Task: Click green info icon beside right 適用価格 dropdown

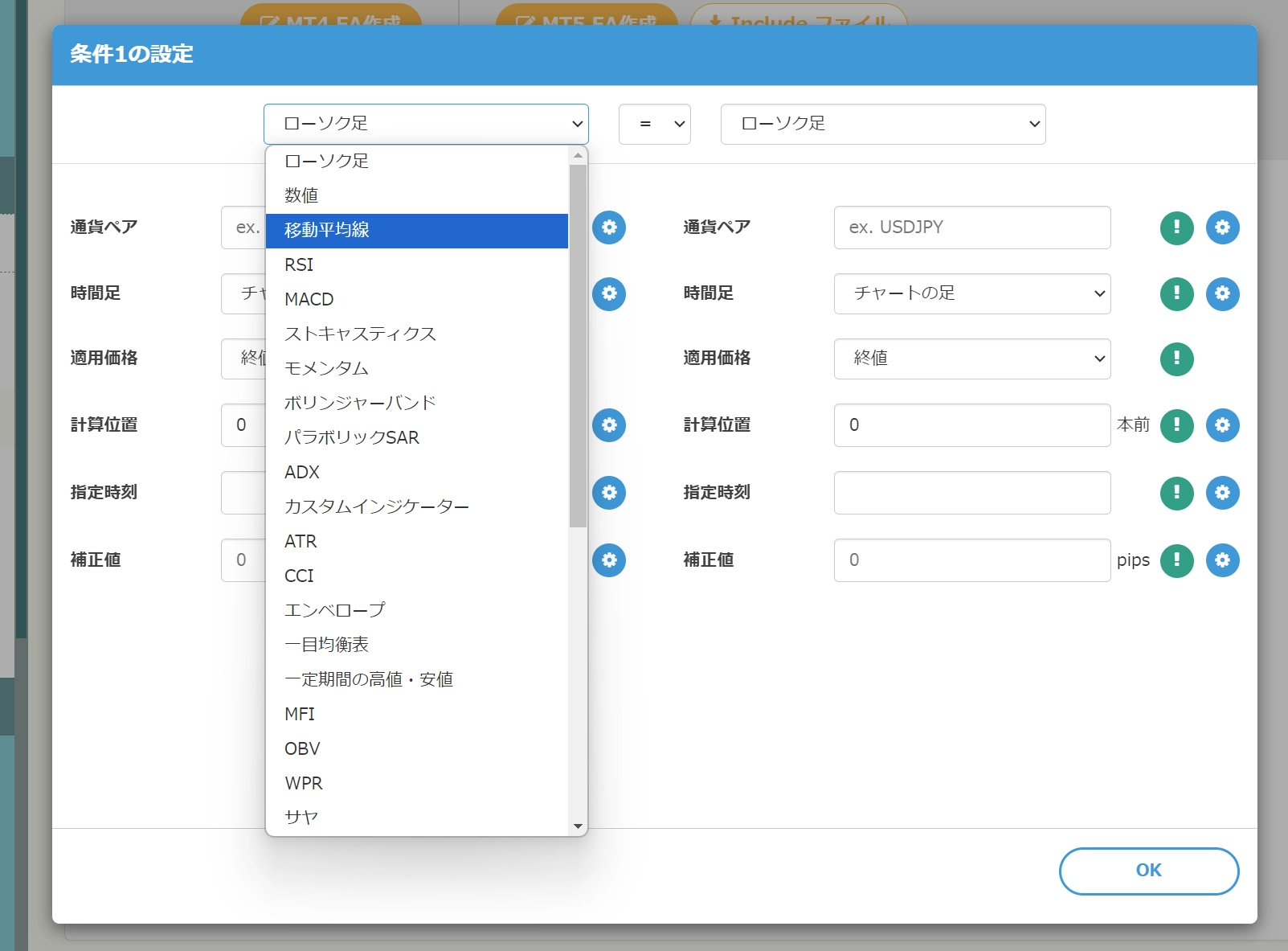Action: [1176, 359]
